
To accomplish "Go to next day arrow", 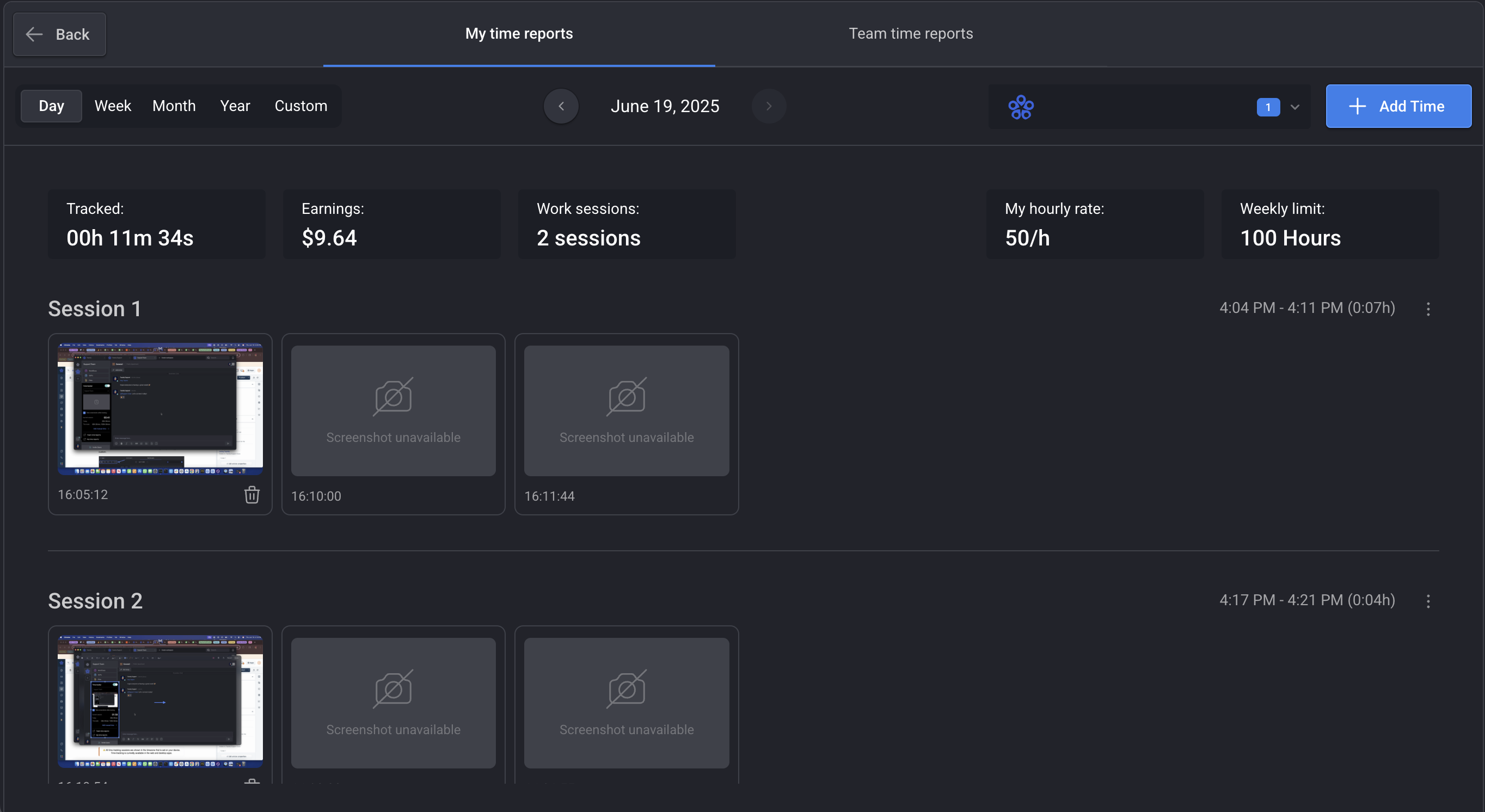I will [x=769, y=106].
